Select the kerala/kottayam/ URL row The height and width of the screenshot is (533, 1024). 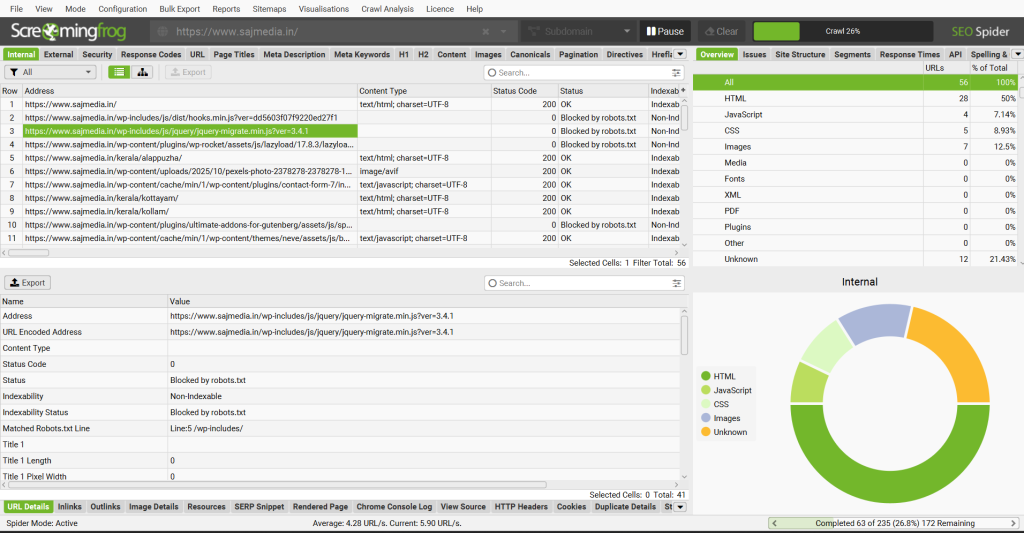[340, 198]
